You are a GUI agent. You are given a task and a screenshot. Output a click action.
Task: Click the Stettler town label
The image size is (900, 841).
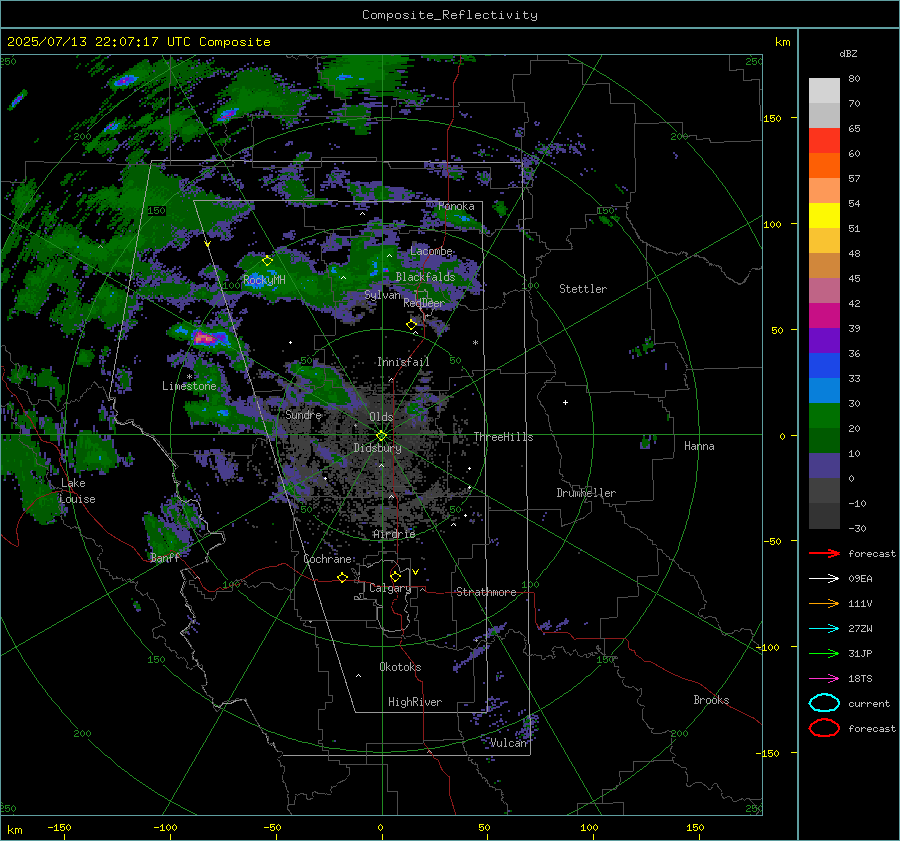(583, 289)
